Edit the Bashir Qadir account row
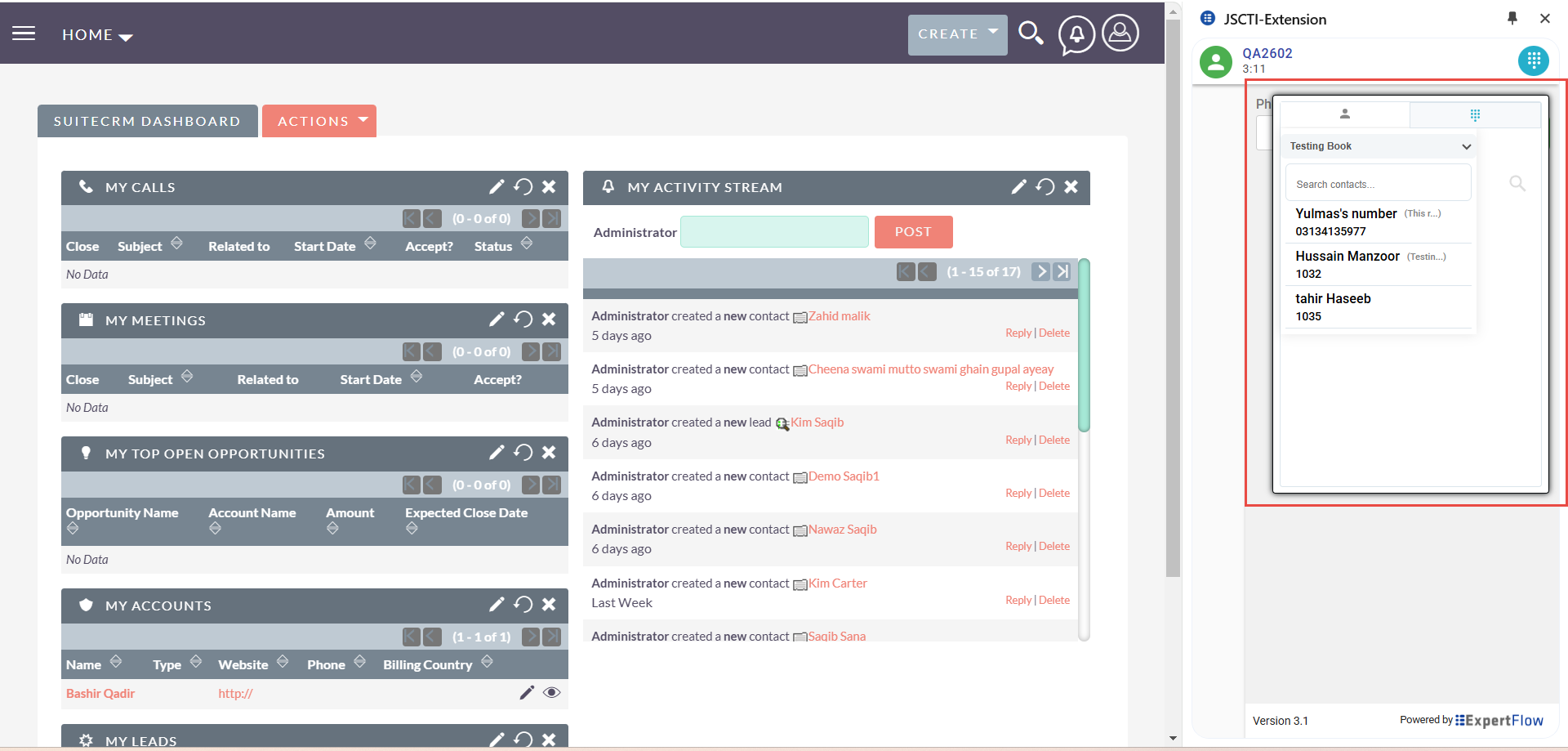The width and height of the screenshot is (1568, 751). pyautogui.click(x=527, y=693)
